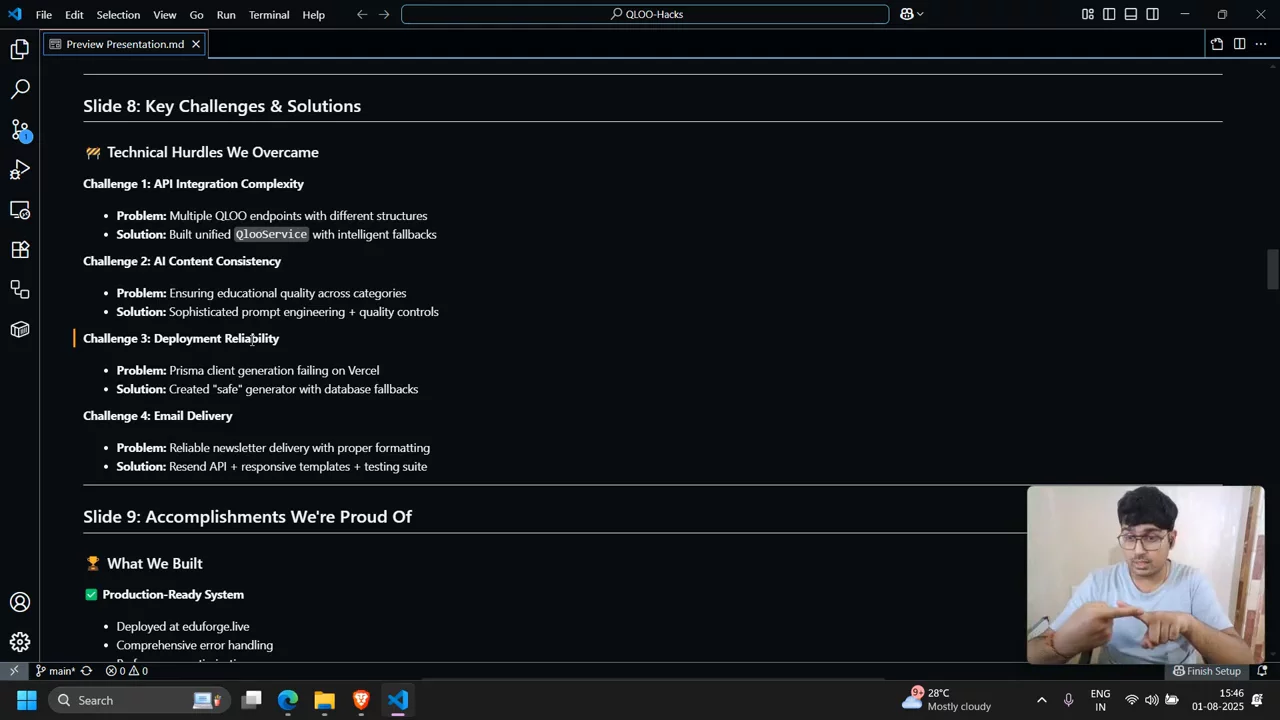Open remote window button in status bar

14,671
